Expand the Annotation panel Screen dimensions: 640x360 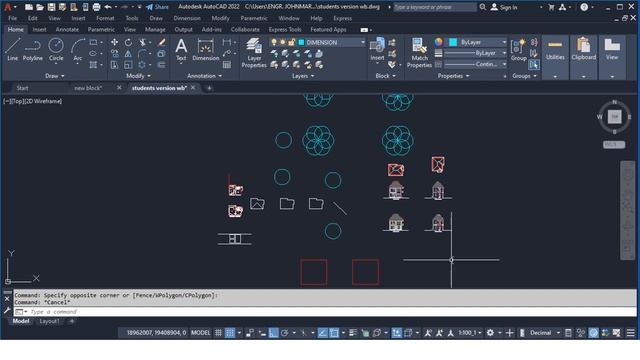(x=204, y=76)
